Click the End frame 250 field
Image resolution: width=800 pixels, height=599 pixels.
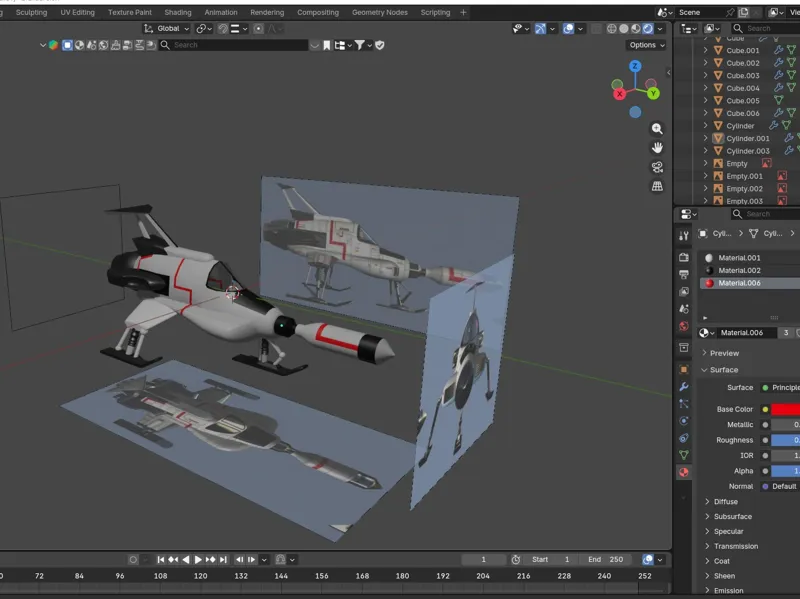pyautogui.click(x=606, y=560)
